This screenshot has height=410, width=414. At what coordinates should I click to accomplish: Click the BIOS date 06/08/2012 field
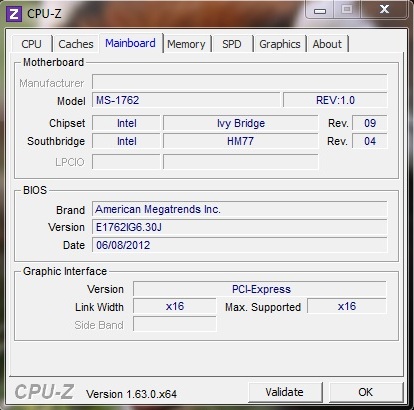(240, 245)
